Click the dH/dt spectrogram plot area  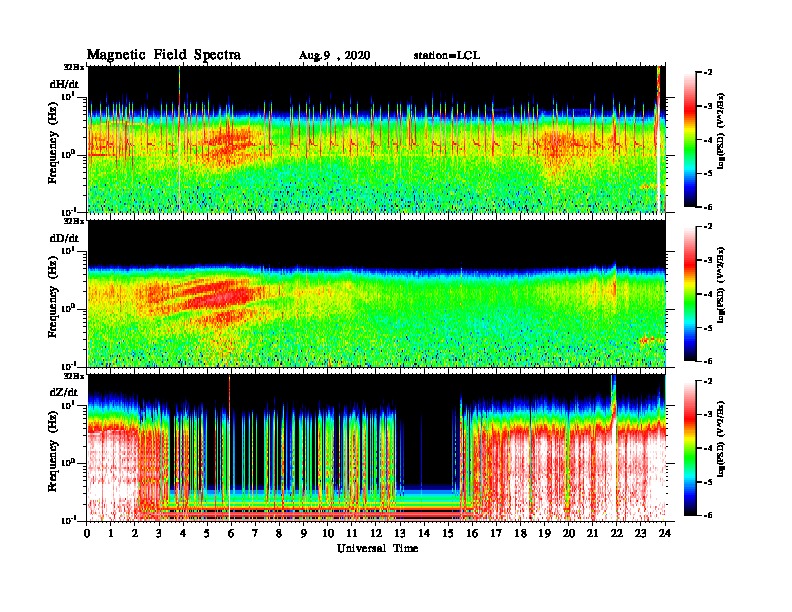click(x=377, y=139)
